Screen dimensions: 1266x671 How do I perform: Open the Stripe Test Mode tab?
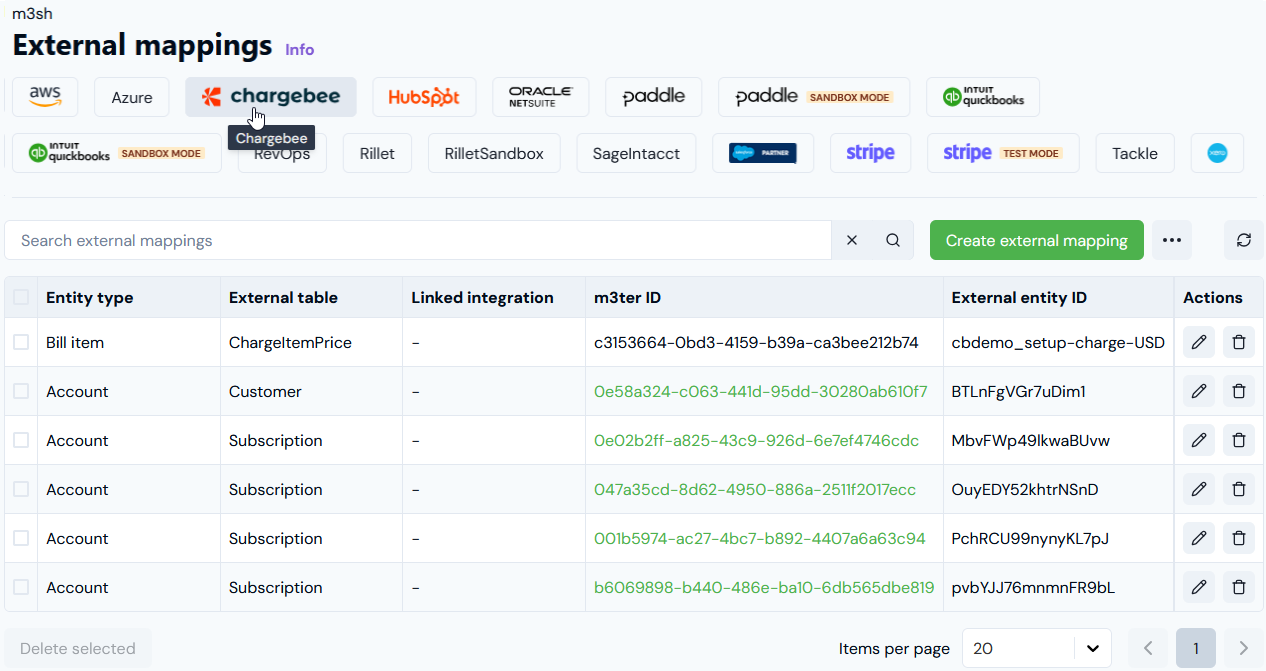[x=1003, y=153]
